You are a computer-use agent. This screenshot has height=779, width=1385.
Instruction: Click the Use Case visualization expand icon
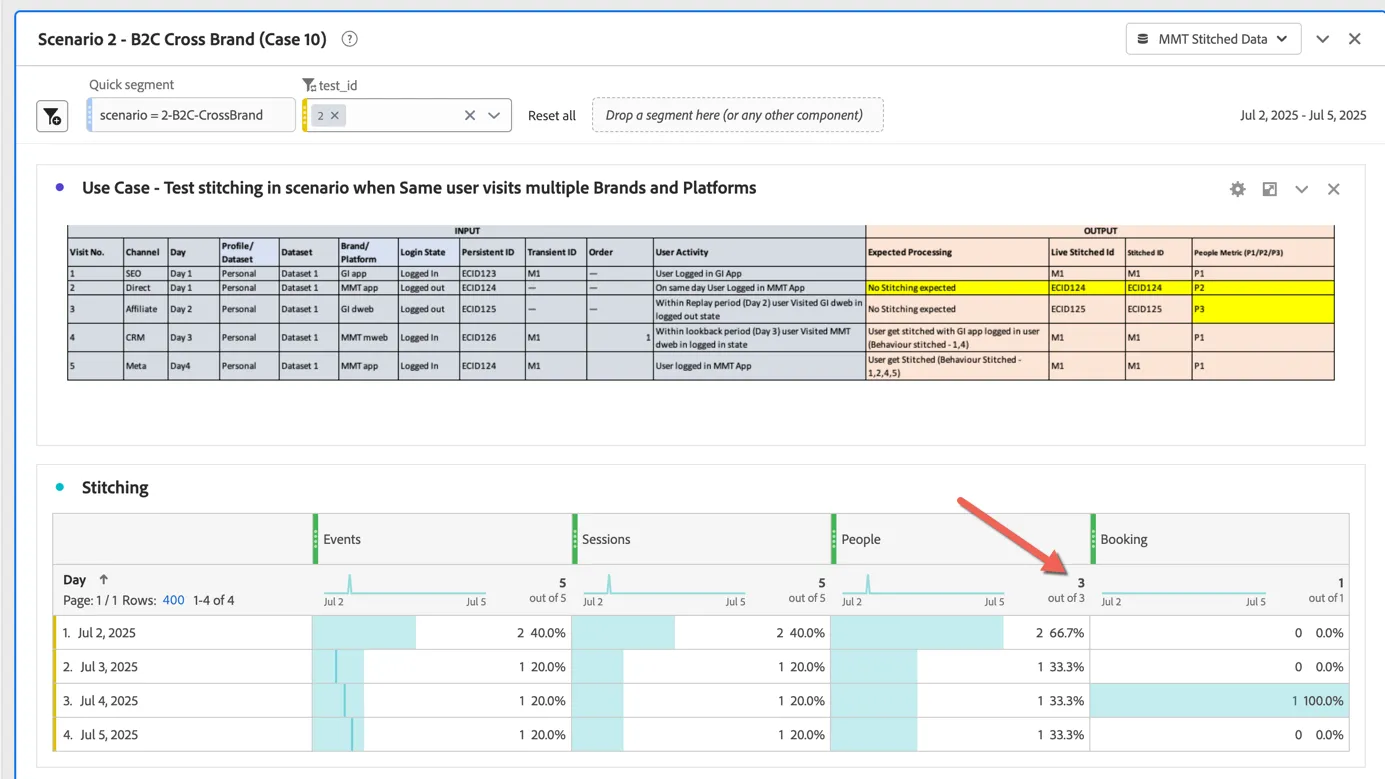tap(1270, 189)
